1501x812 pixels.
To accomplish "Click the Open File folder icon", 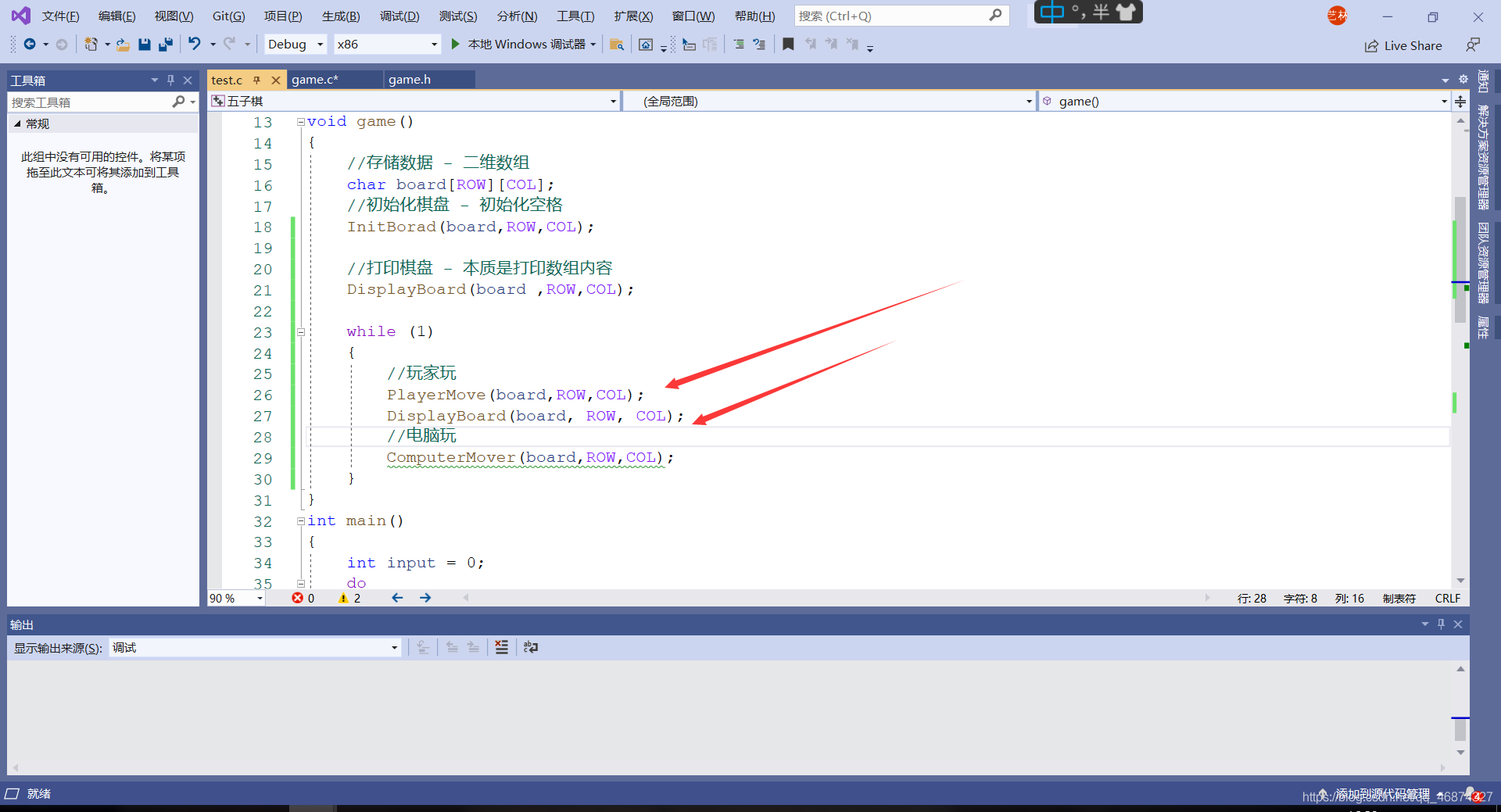I will click(x=123, y=45).
